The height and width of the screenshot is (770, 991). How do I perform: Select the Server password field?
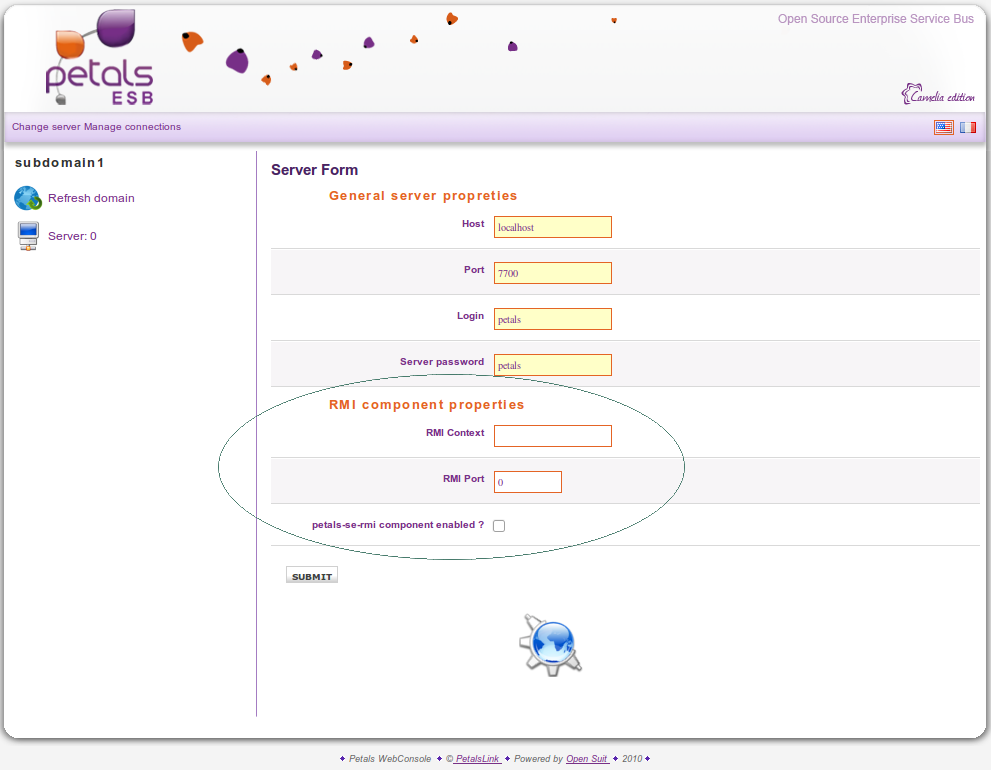(x=552, y=365)
